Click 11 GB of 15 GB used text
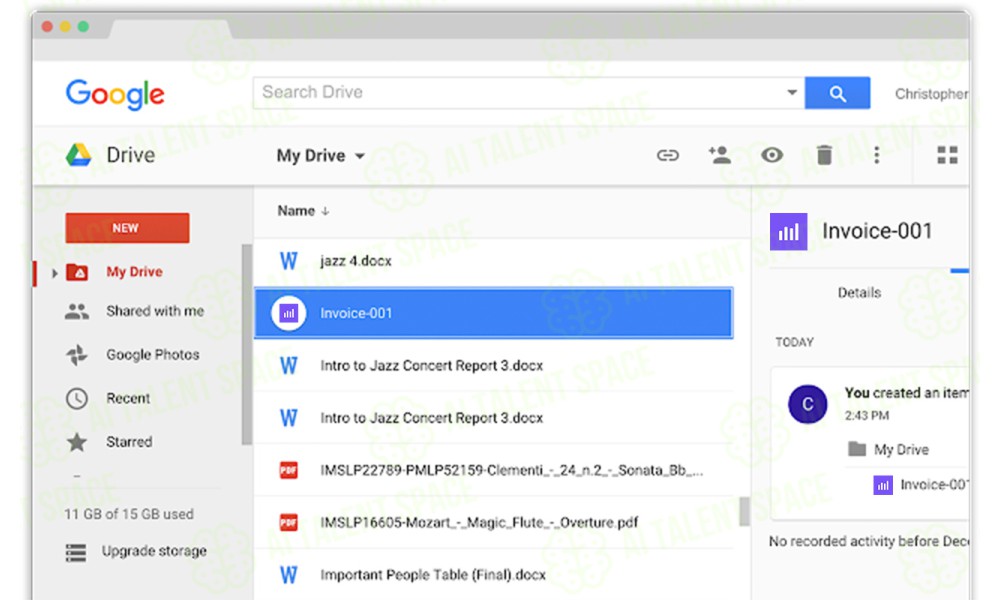The height and width of the screenshot is (600, 1000). pos(129,514)
